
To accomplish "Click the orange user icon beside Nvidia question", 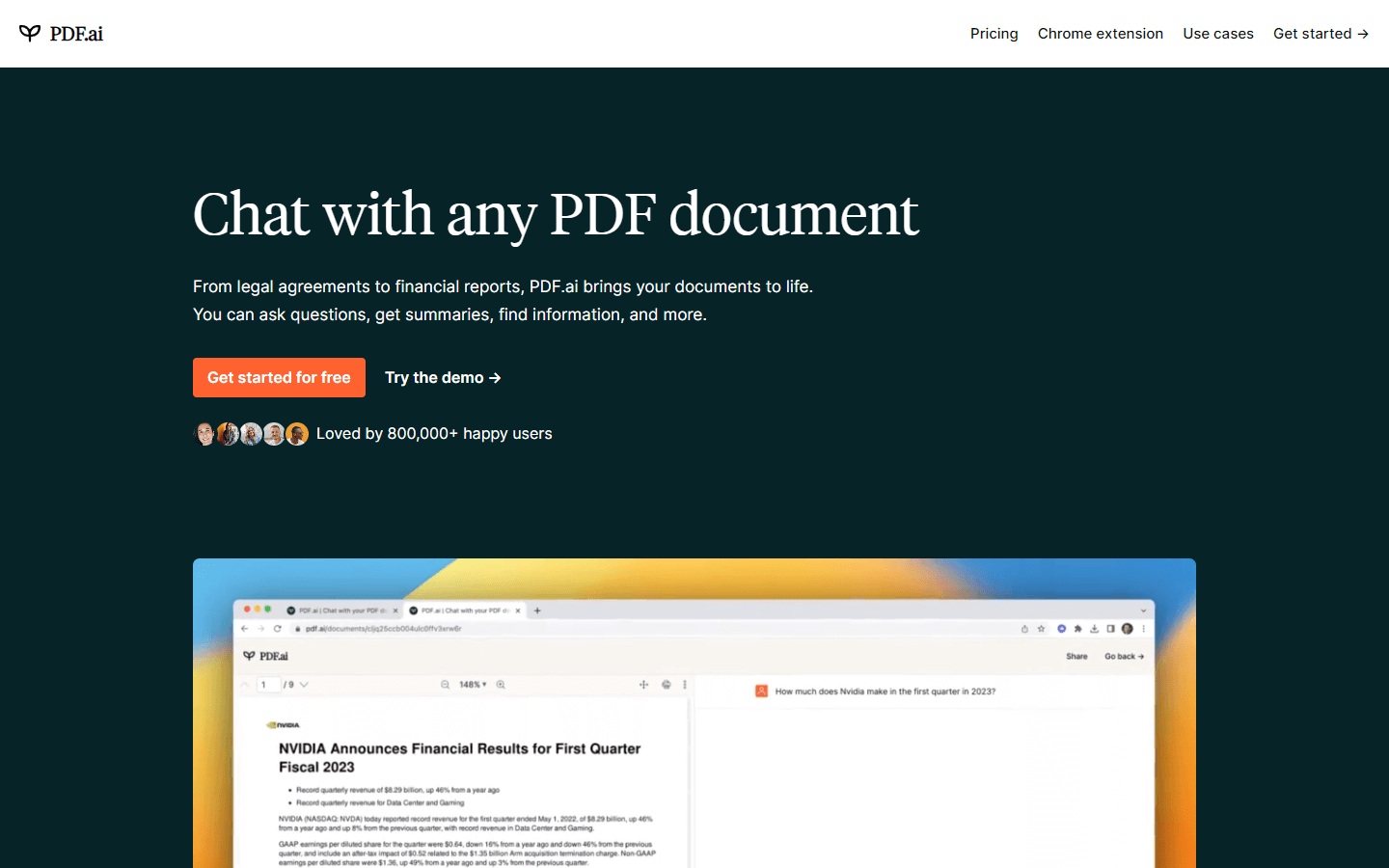I will pos(761,692).
